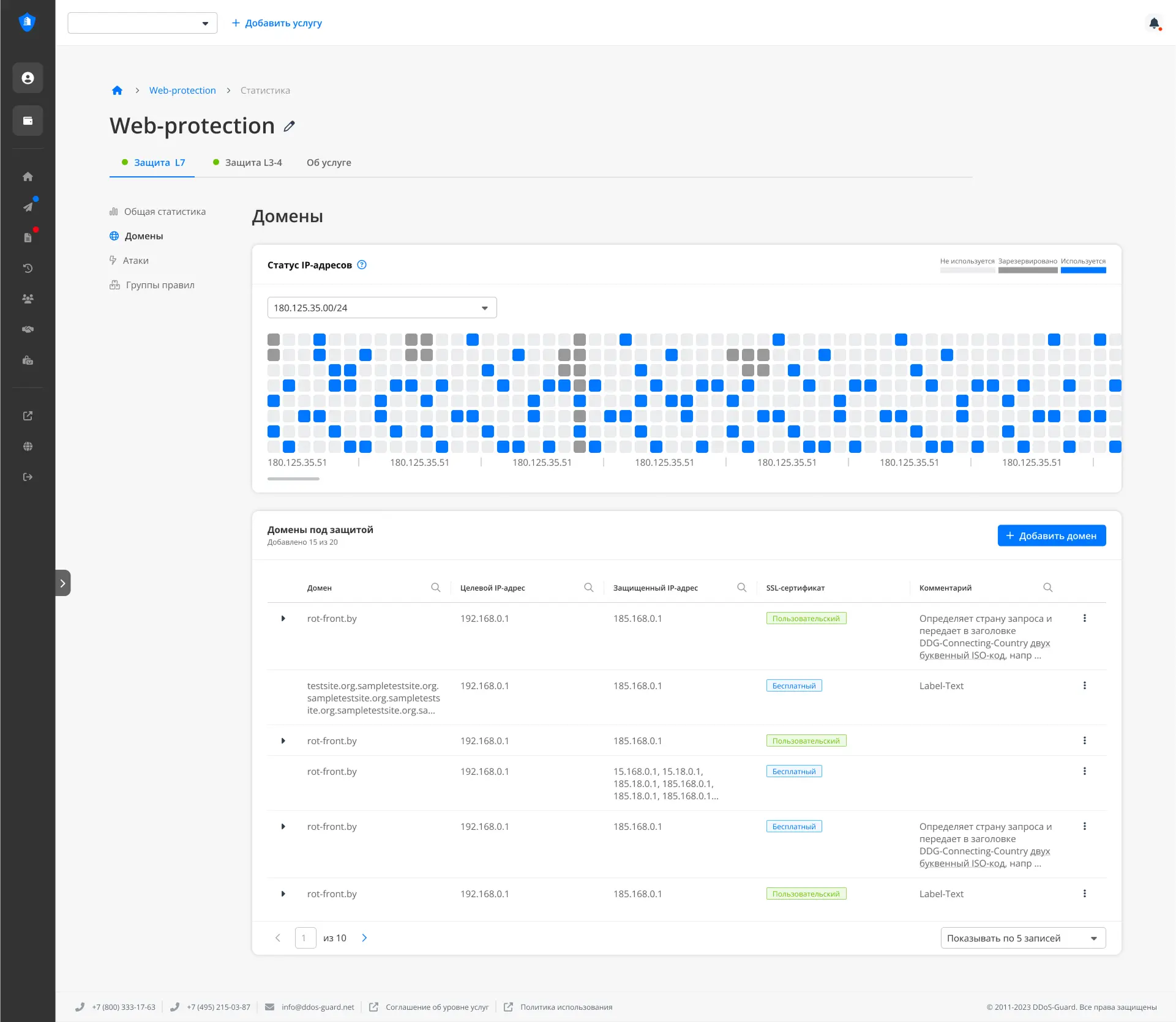The width and height of the screenshot is (1176, 1022).
Task: Open Общая статистика in side menu
Action: pos(158,212)
